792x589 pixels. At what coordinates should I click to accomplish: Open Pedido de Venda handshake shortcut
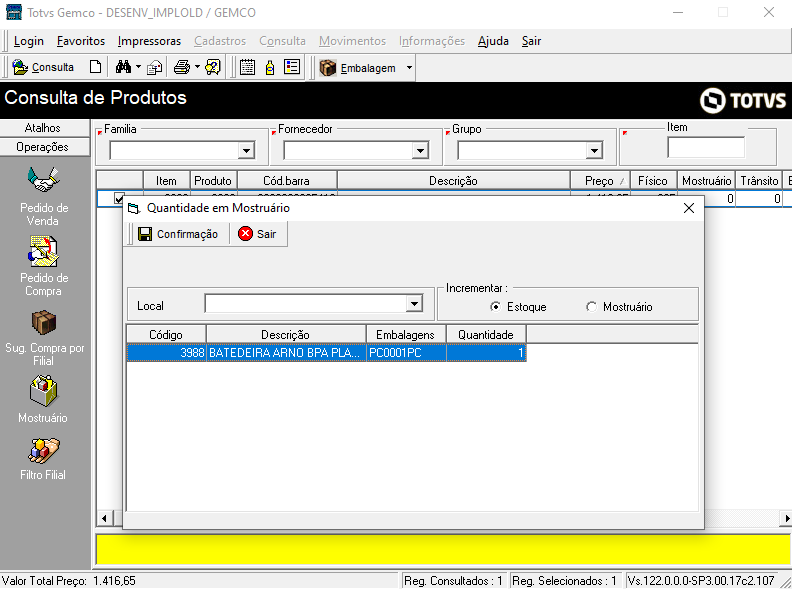[x=43, y=180]
